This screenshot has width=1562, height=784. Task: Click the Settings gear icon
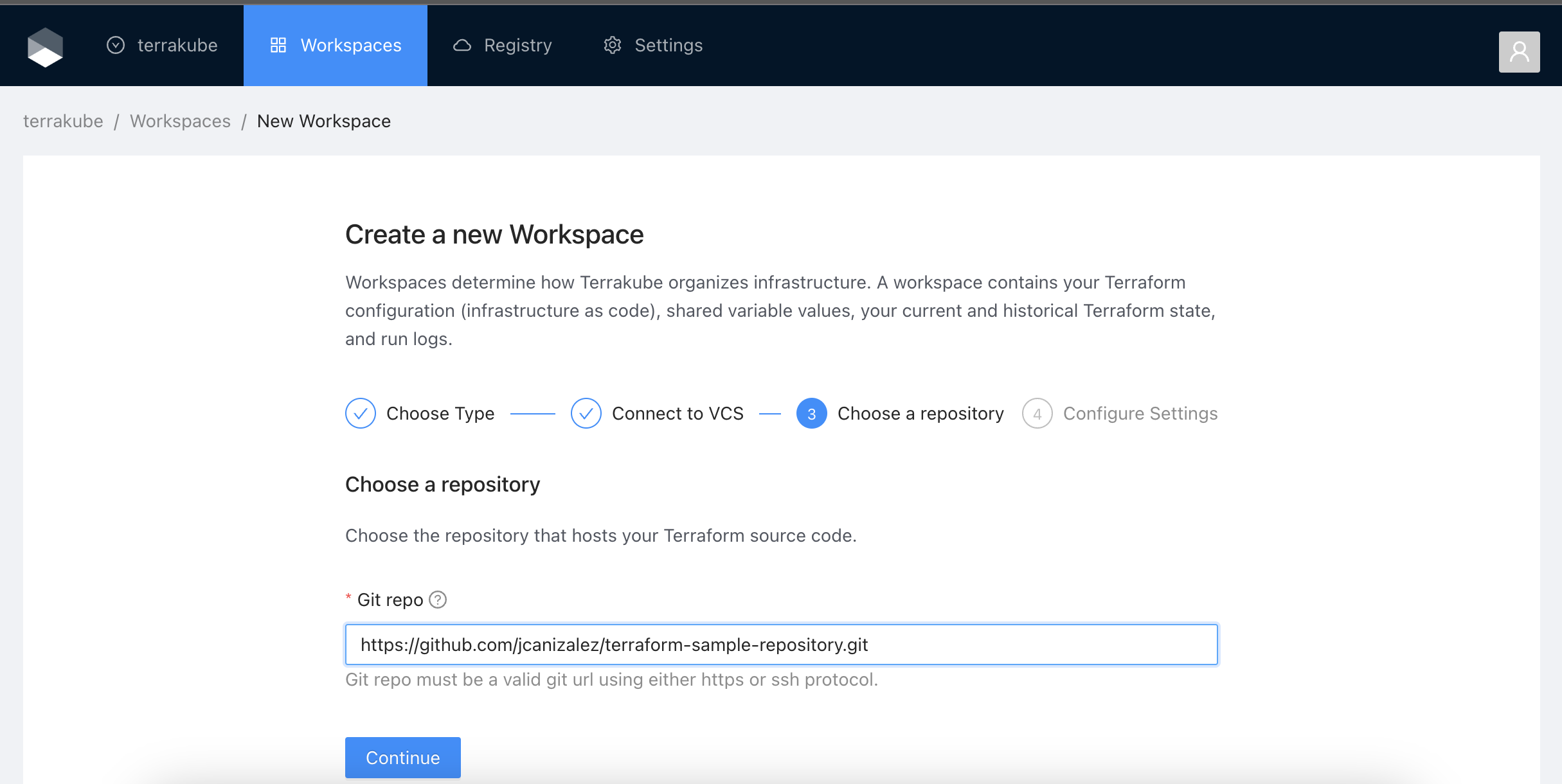click(x=613, y=46)
